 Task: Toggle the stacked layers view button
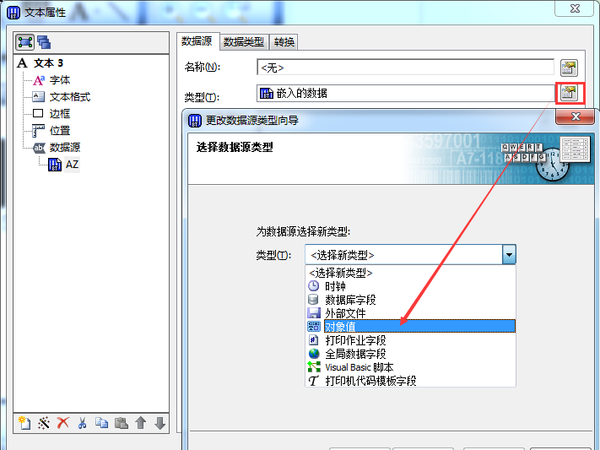tap(44, 42)
